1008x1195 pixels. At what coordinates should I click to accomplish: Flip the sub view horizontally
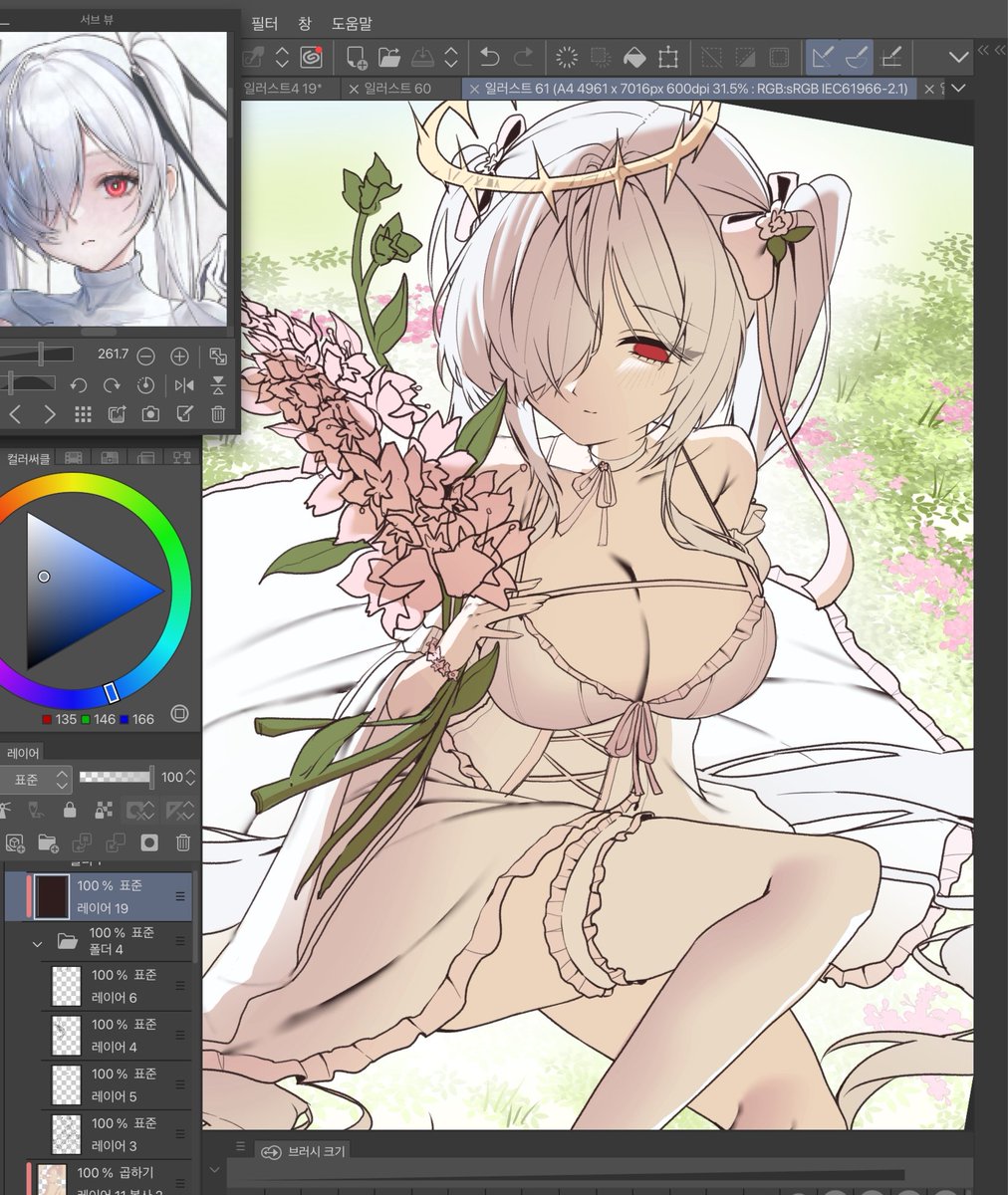point(184,384)
